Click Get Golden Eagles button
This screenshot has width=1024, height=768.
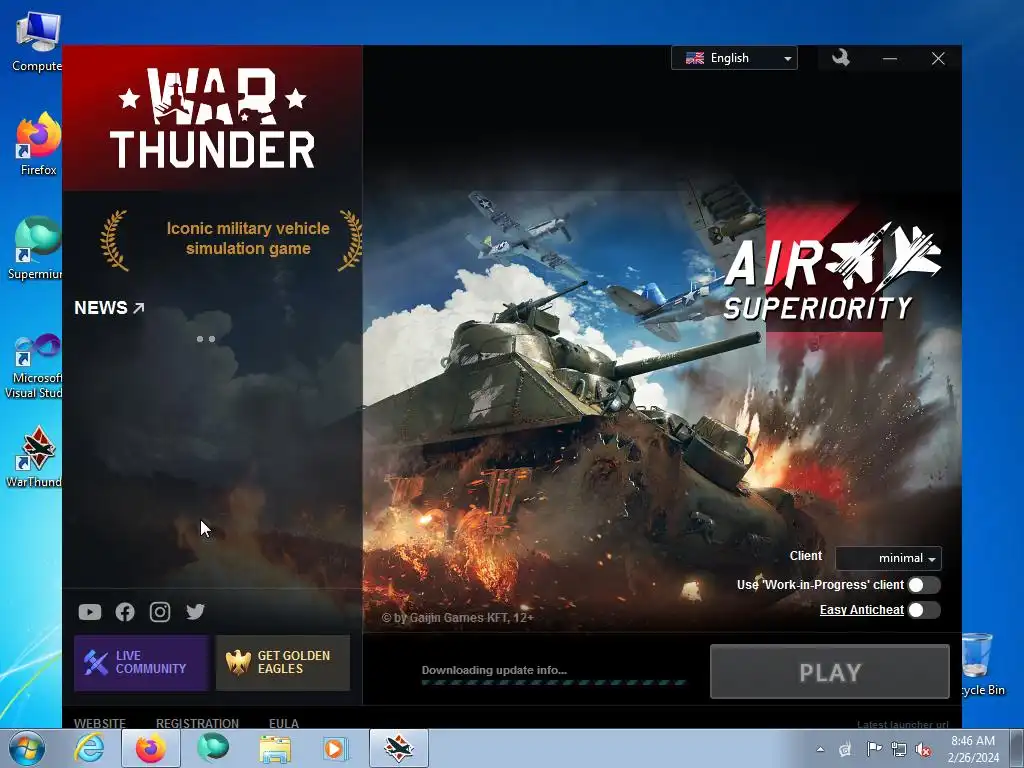[283, 663]
